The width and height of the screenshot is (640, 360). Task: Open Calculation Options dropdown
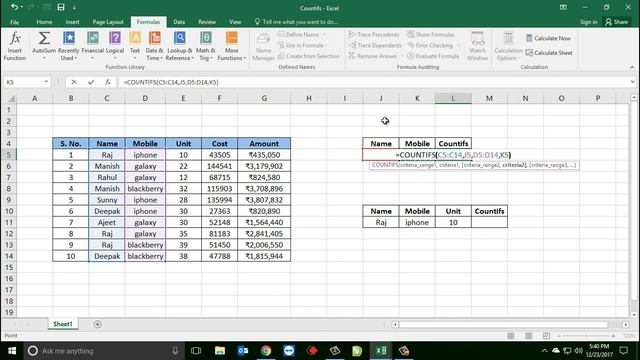pos(508,46)
